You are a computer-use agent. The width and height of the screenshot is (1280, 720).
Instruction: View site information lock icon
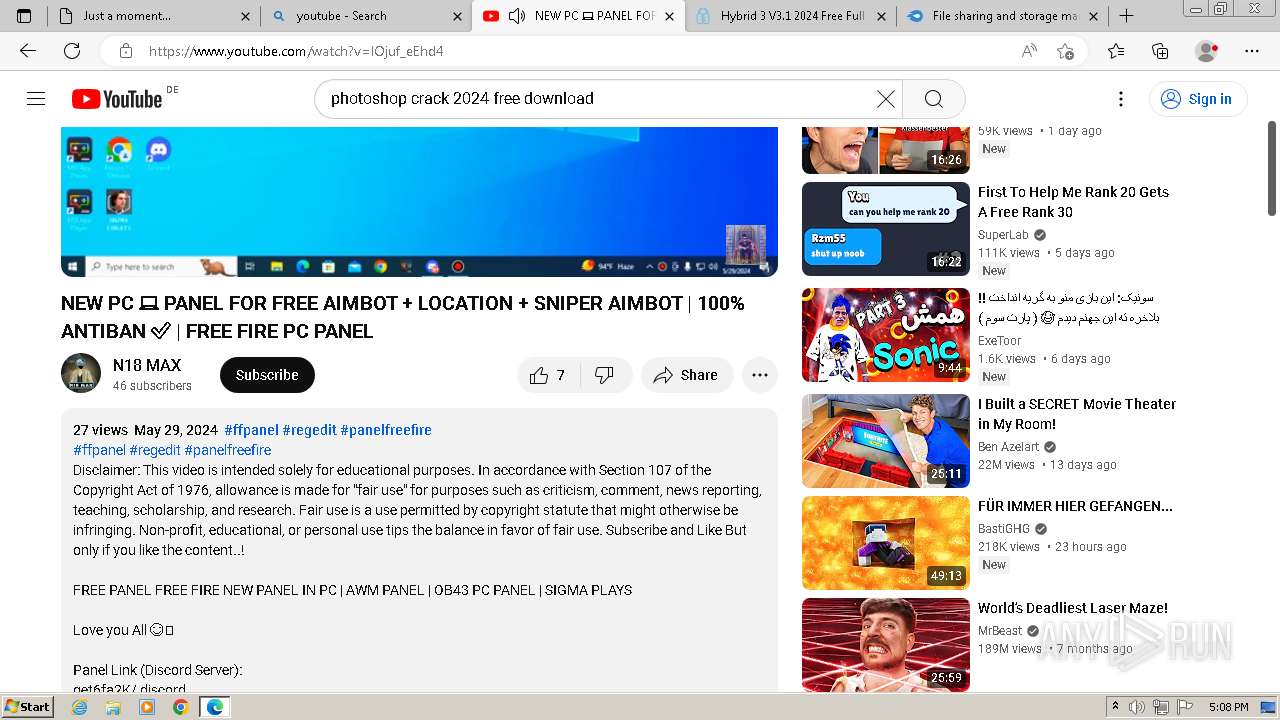click(126, 51)
